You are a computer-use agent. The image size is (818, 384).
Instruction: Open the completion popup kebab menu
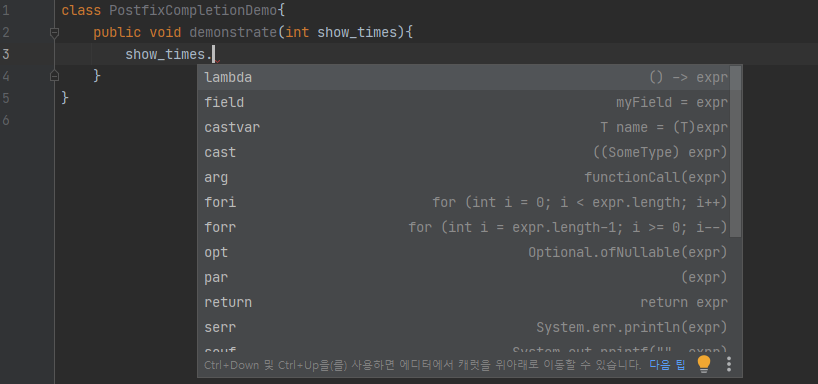pos(729,364)
